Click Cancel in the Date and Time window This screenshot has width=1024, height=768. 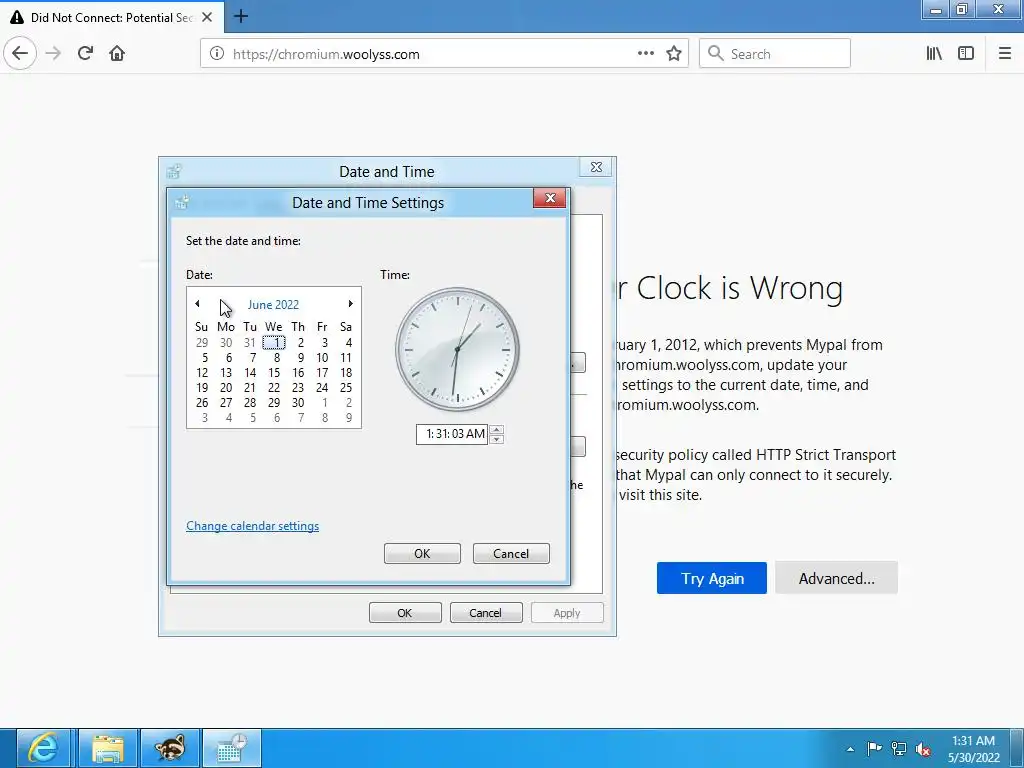click(486, 613)
